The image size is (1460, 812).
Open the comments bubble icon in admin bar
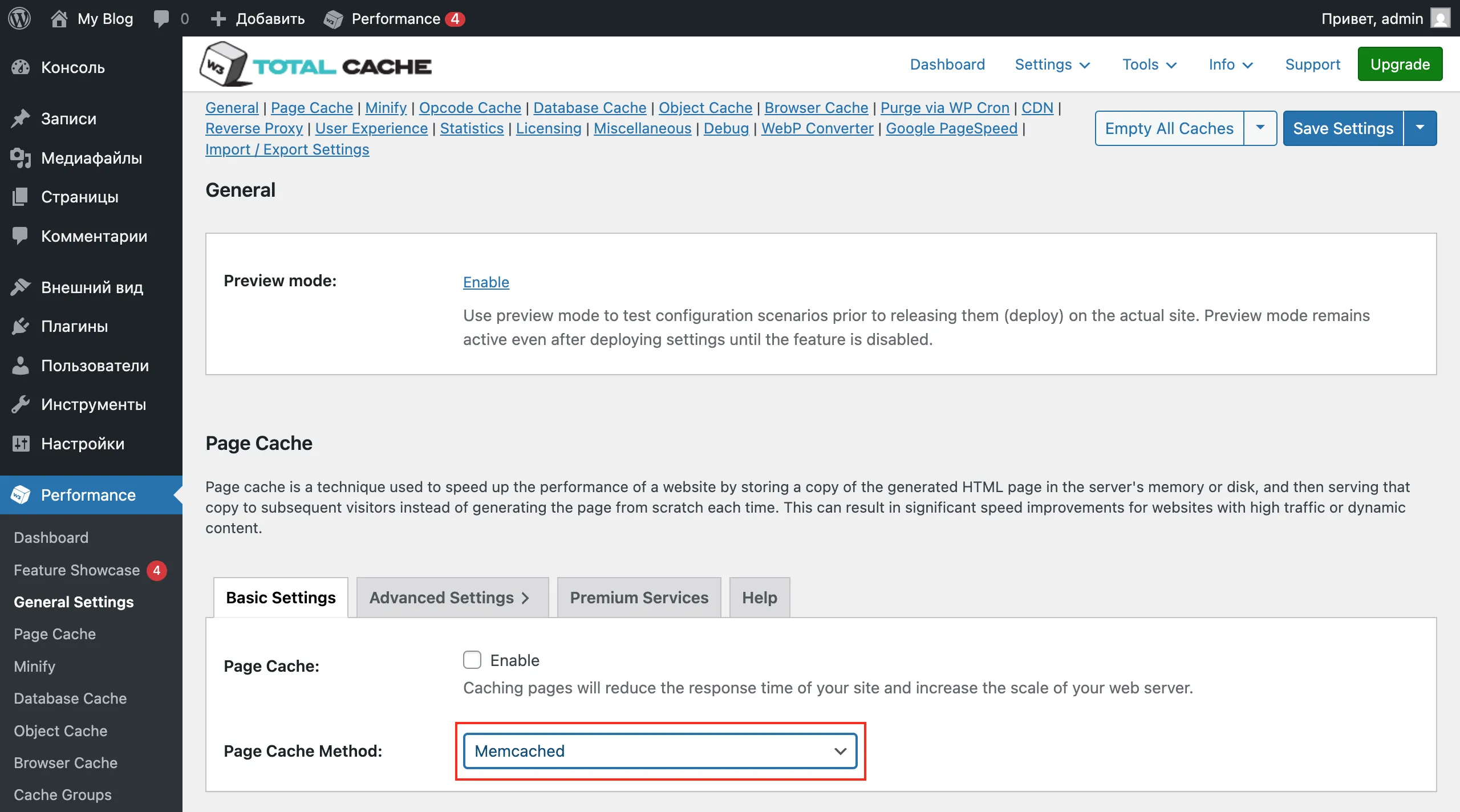[x=161, y=18]
